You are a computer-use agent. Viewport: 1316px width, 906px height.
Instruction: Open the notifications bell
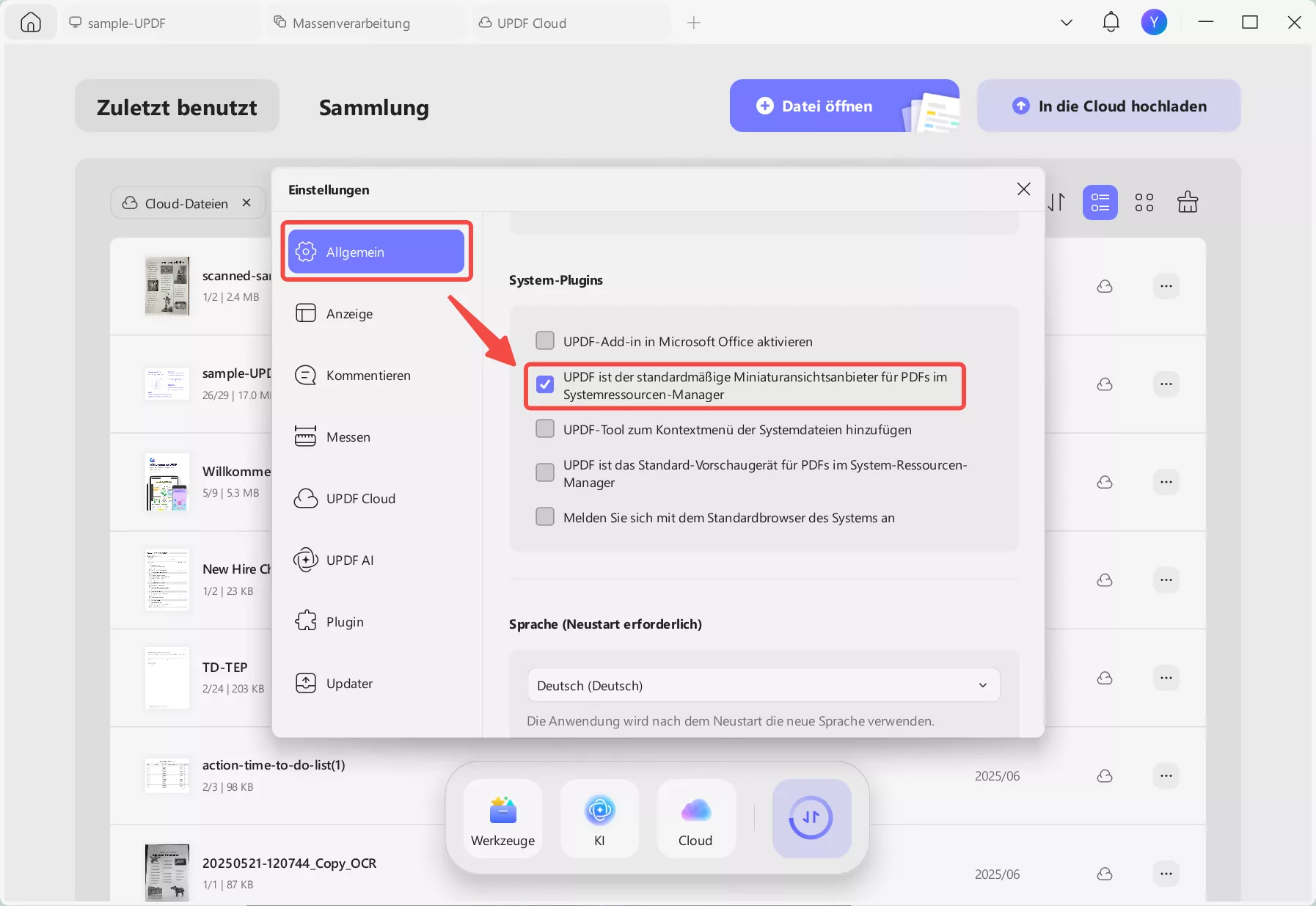tap(1111, 22)
